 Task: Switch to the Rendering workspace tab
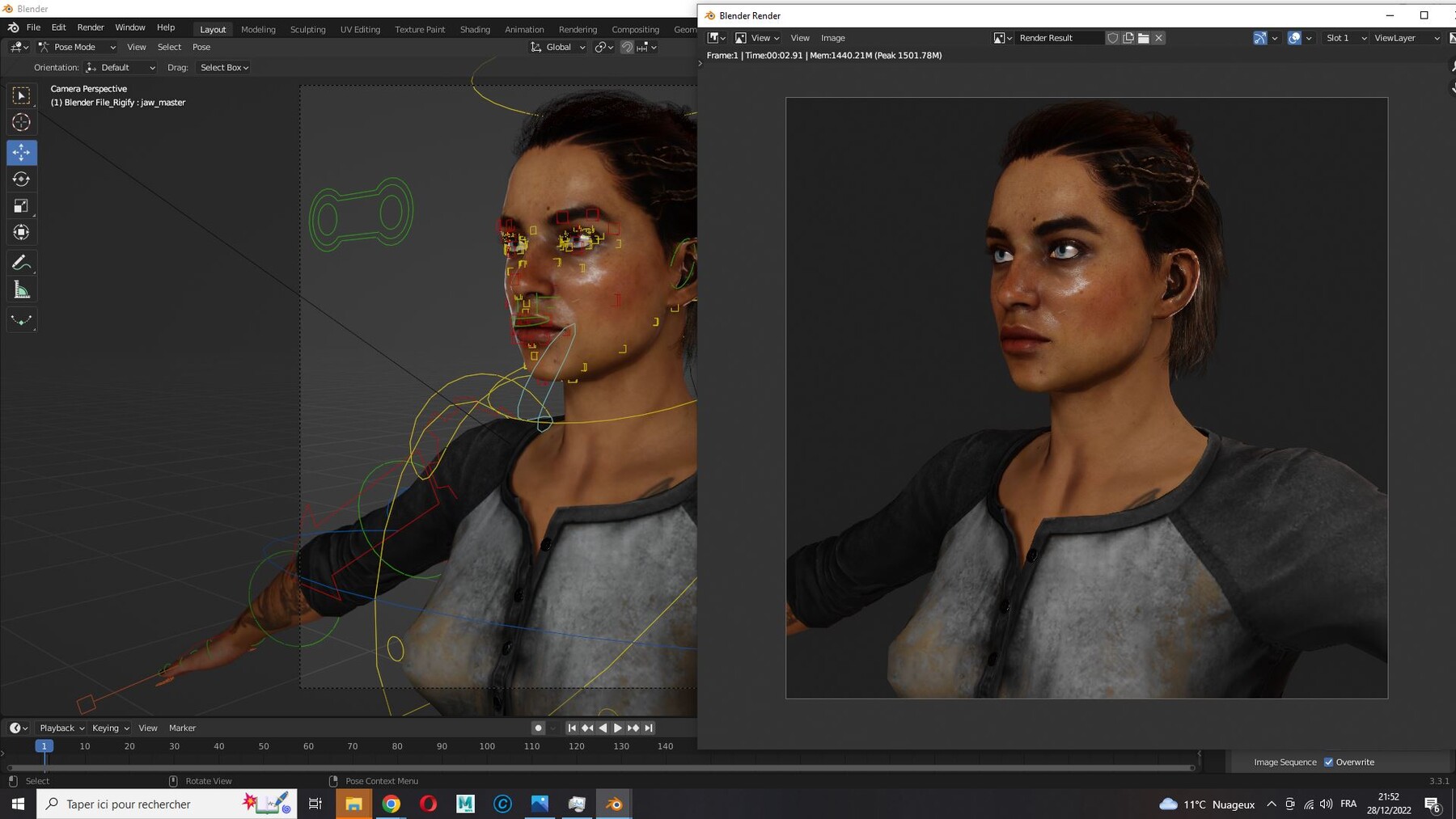pos(578,30)
